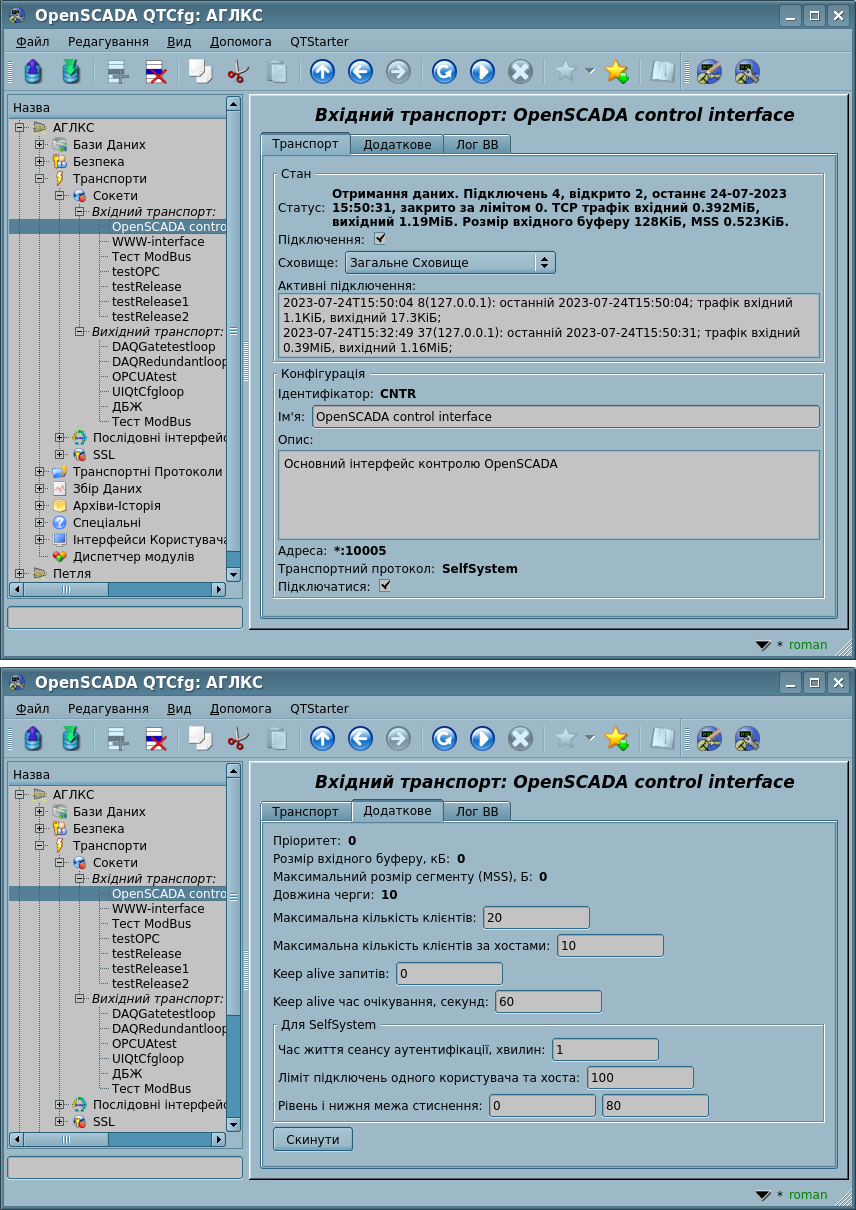The image size is (856, 1210).
Task: Open the Допомога menu in the upper window
Action: [240, 41]
